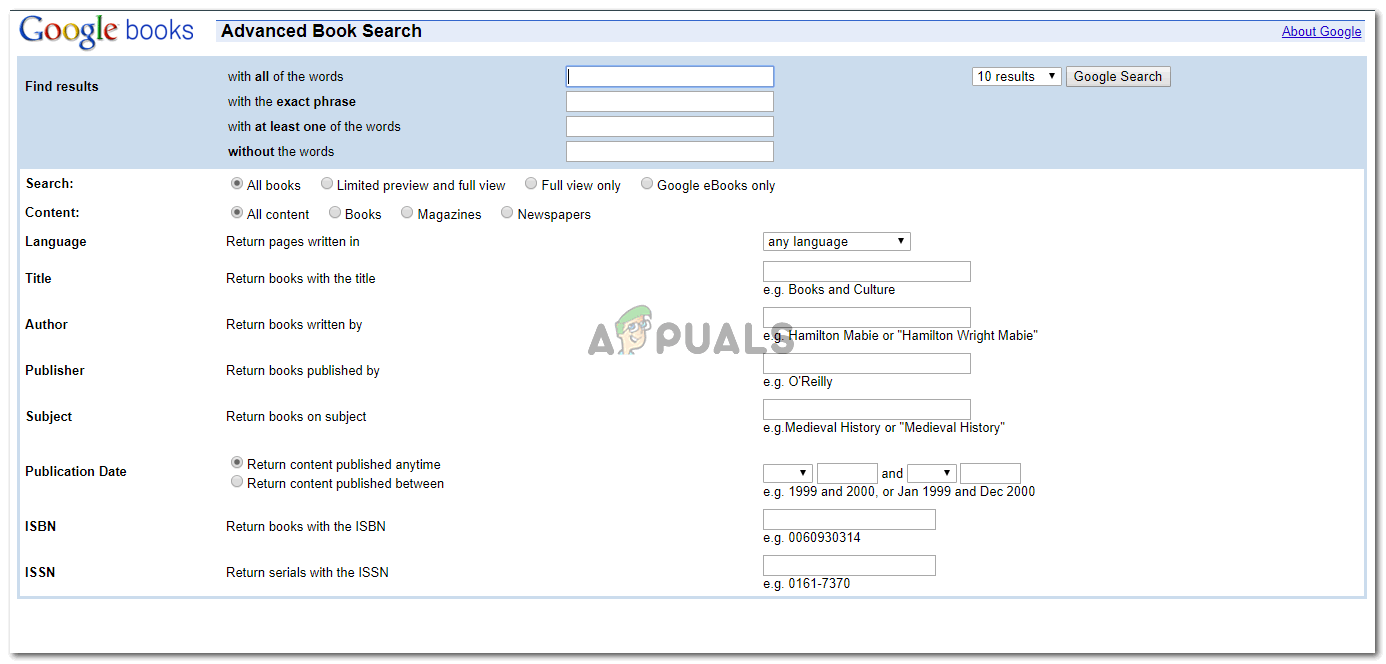
Task: Click the Author input field
Action: 867,318
